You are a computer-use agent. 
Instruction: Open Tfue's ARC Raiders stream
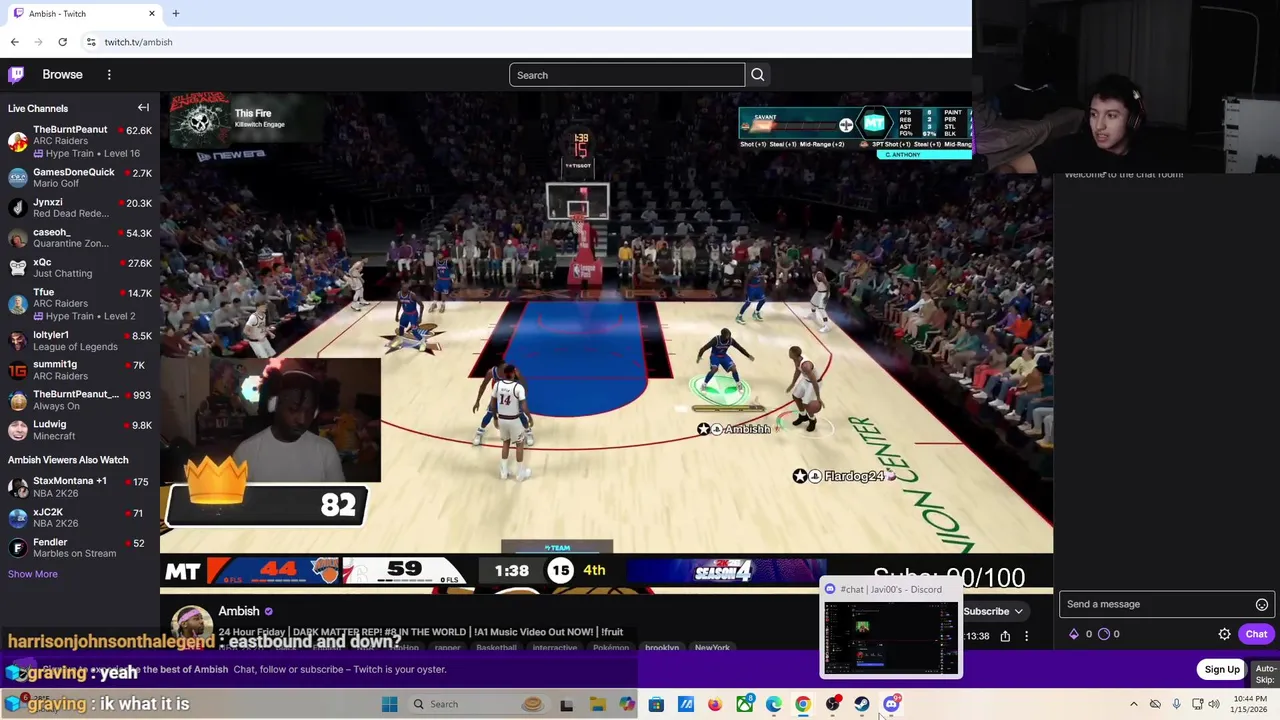80,304
